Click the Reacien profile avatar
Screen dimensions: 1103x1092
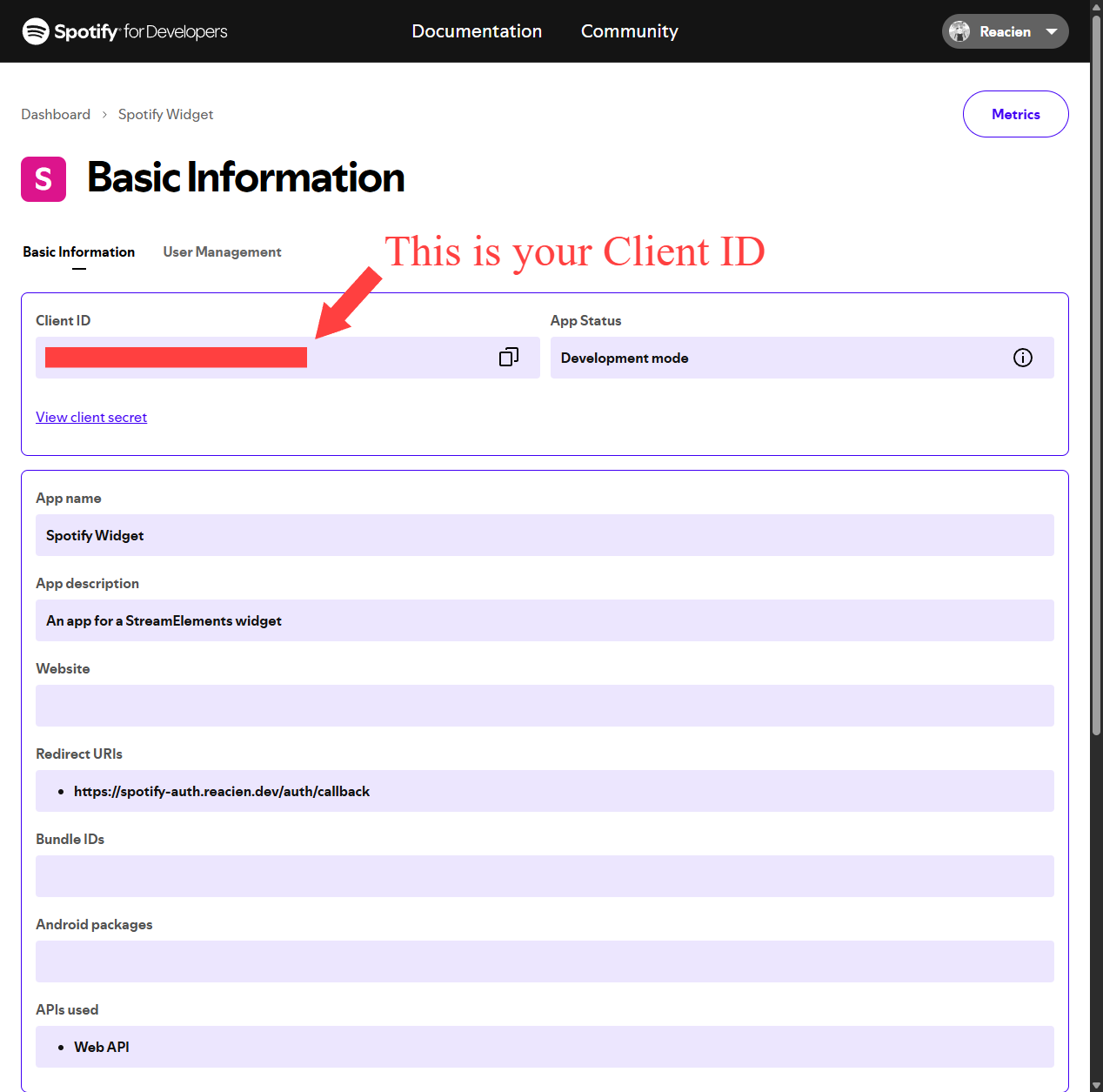959,31
